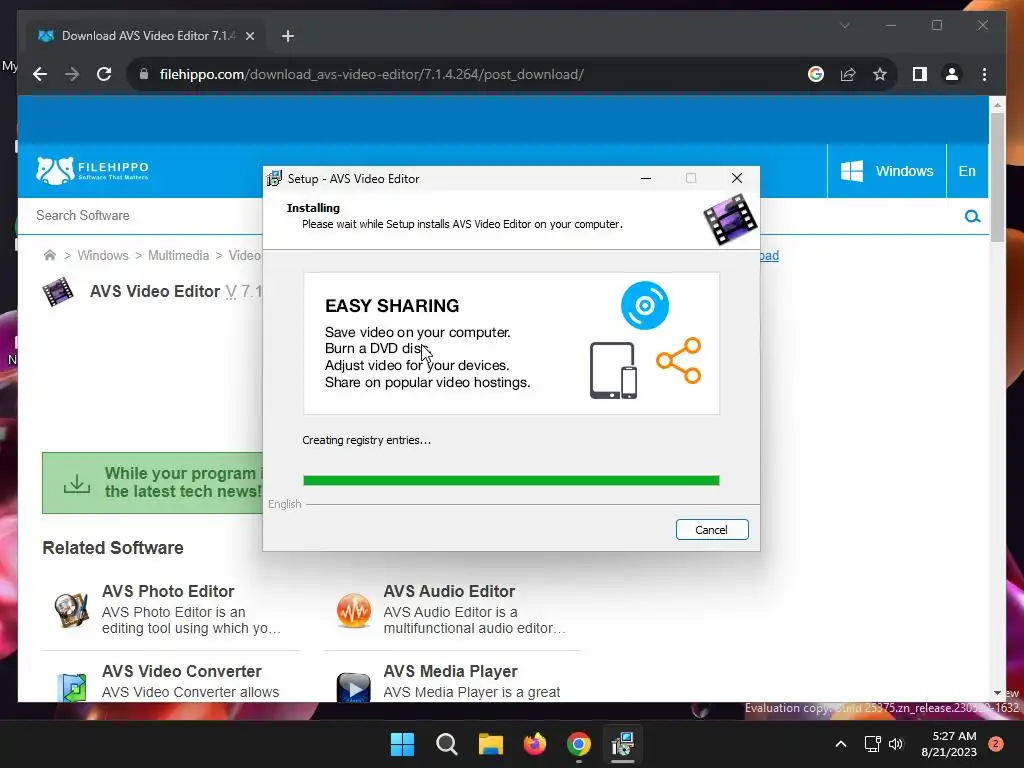Click the AVS Photo Editor icon
Screen dimensions: 1024x768
click(x=71, y=610)
